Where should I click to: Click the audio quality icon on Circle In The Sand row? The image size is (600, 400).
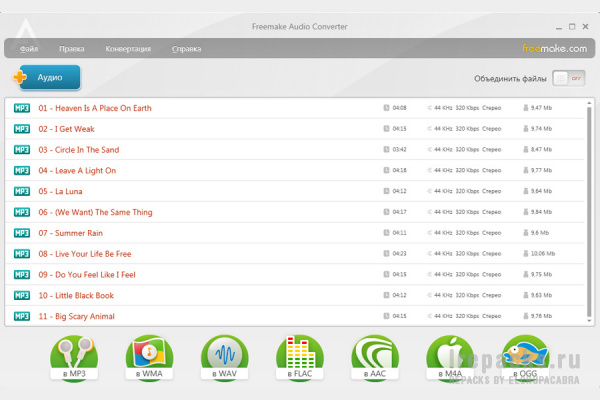(429, 150)
